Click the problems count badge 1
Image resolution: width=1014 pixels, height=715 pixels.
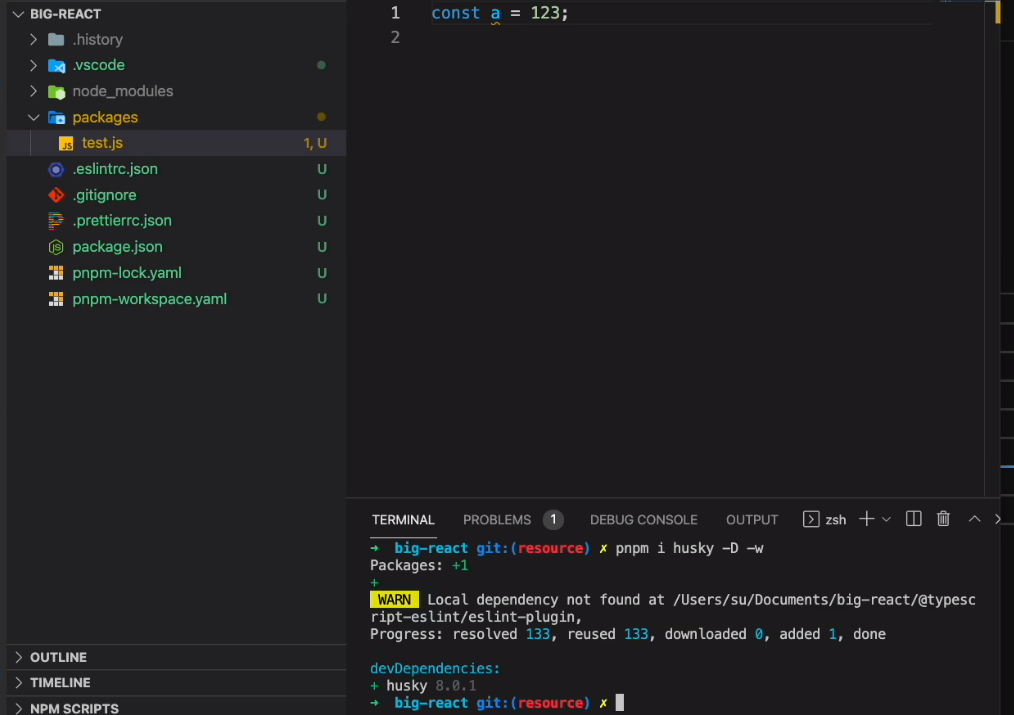[553, 520]
